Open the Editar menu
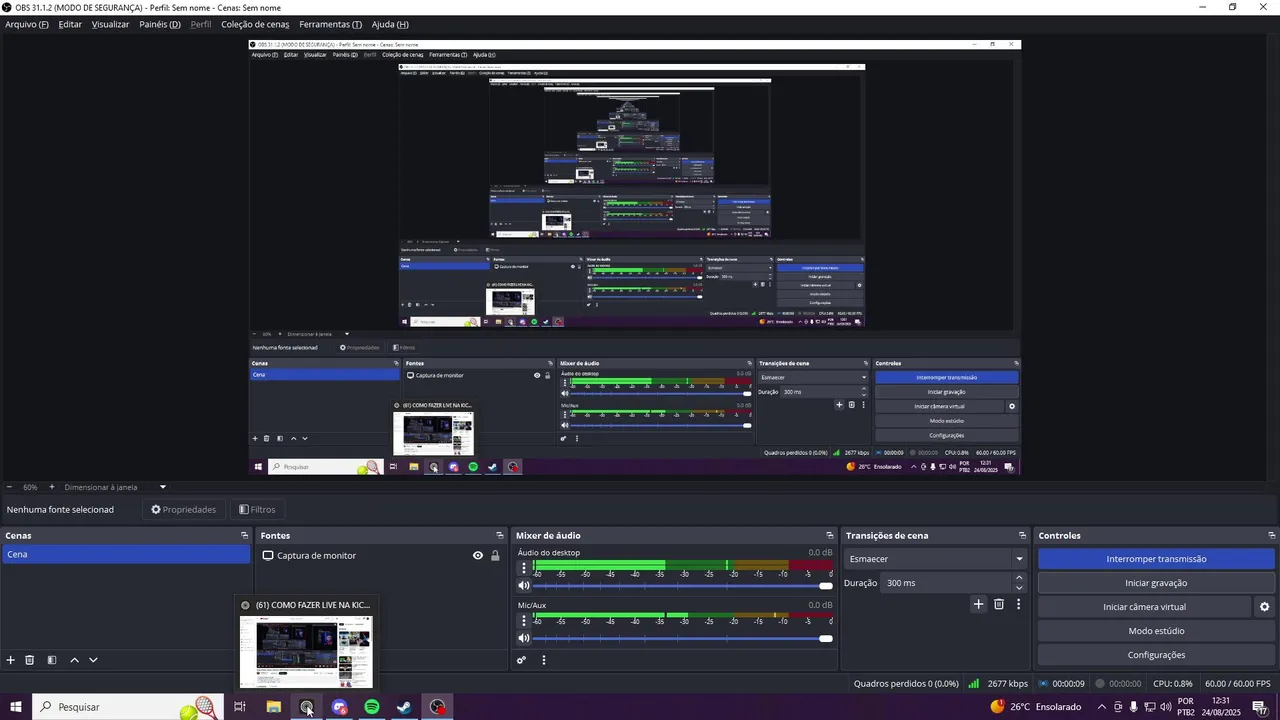Screen dimensions: 1280x720 (70, 24)
